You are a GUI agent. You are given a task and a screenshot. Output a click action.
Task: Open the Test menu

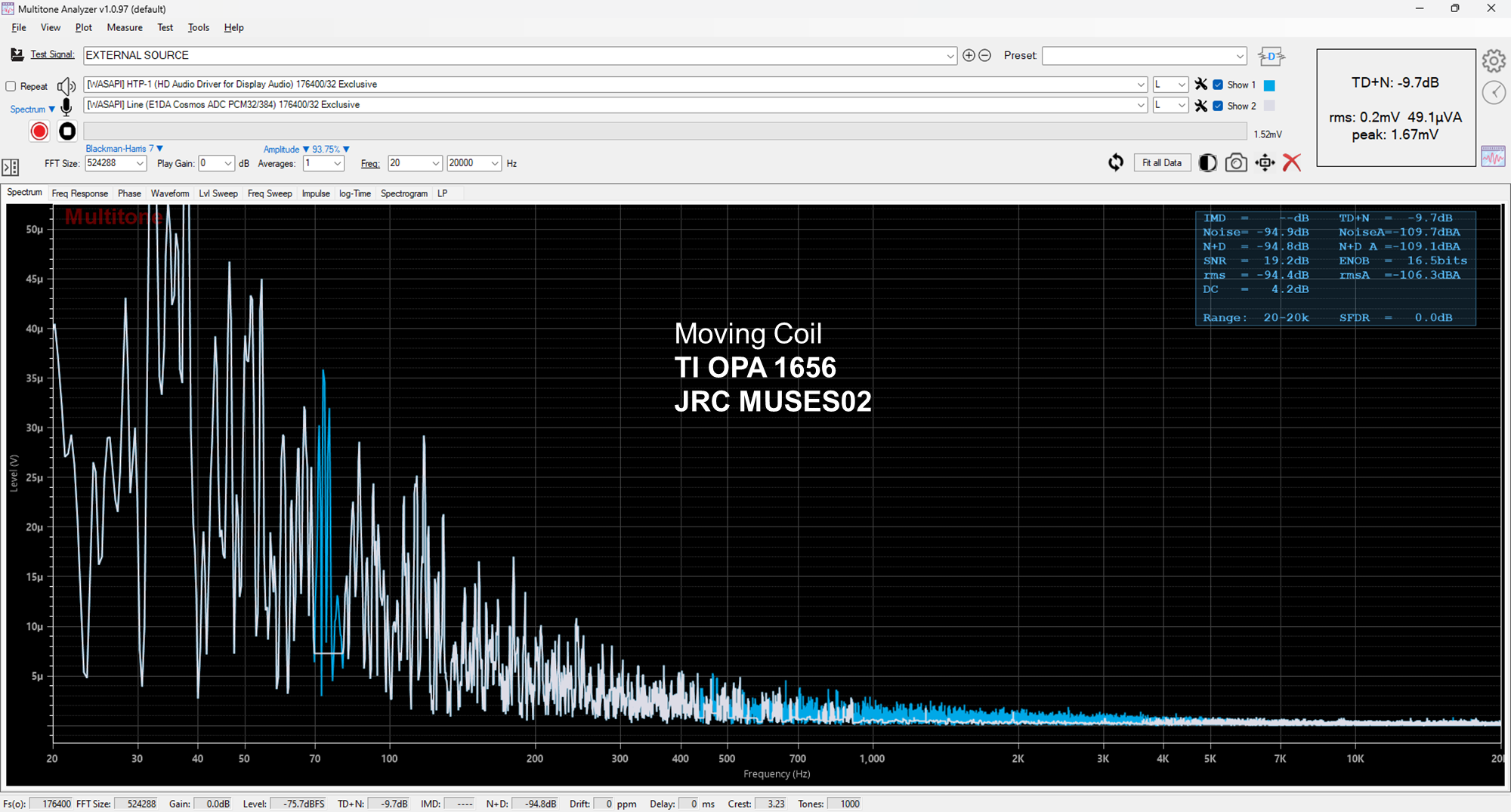165,27
